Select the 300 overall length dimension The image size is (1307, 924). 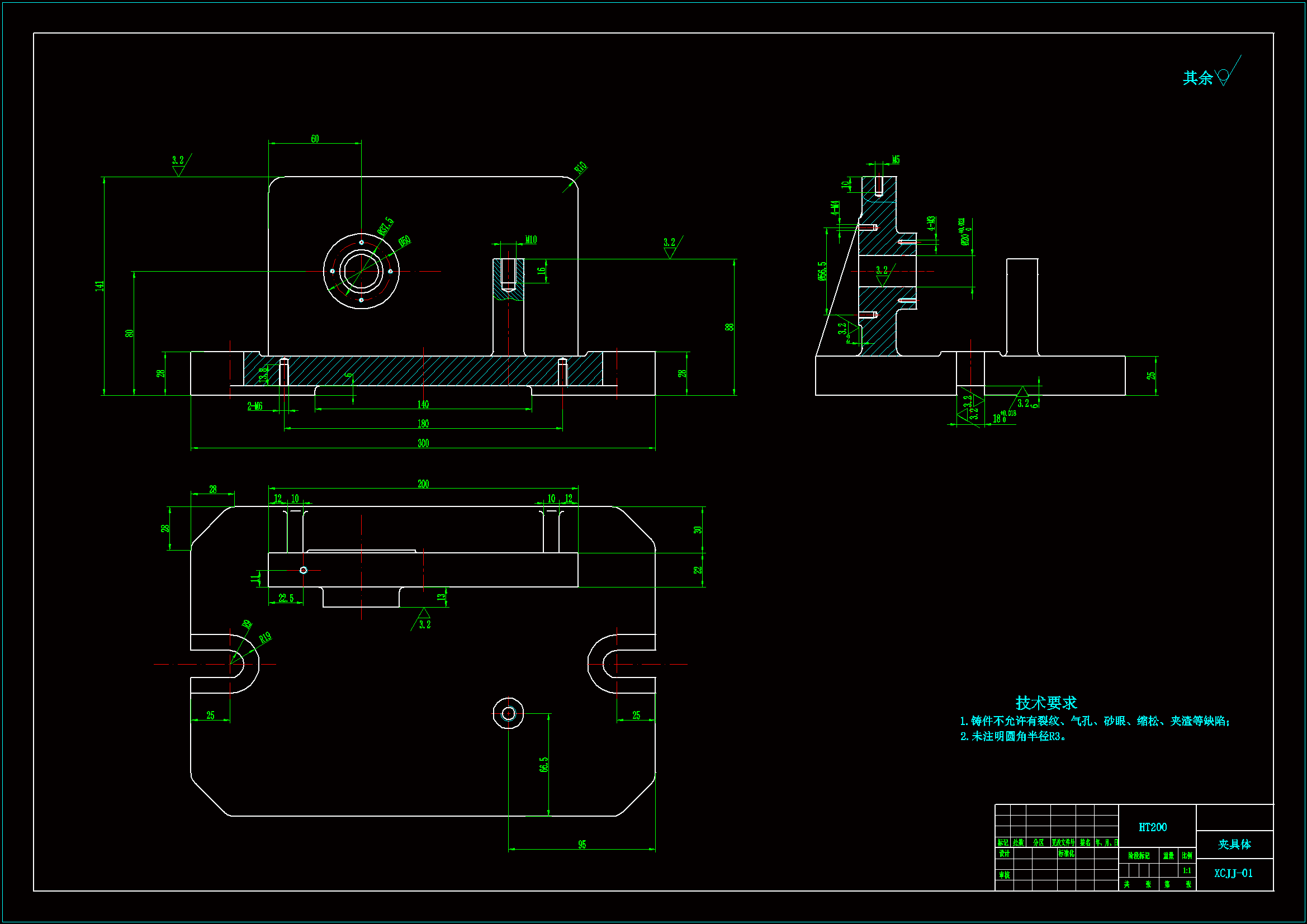[x=423, y=443]
